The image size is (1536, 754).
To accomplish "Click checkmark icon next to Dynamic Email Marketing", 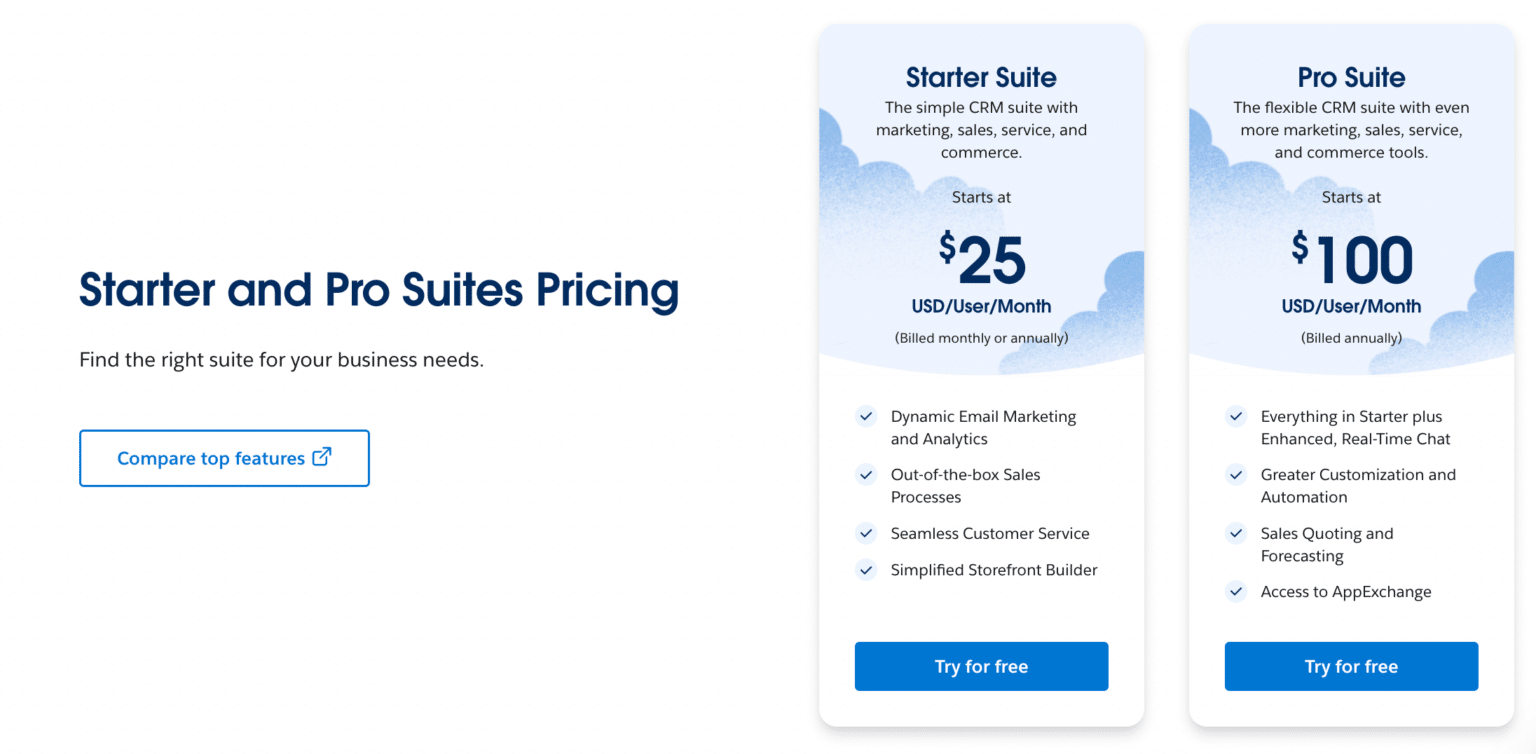I will pos(865,416).
